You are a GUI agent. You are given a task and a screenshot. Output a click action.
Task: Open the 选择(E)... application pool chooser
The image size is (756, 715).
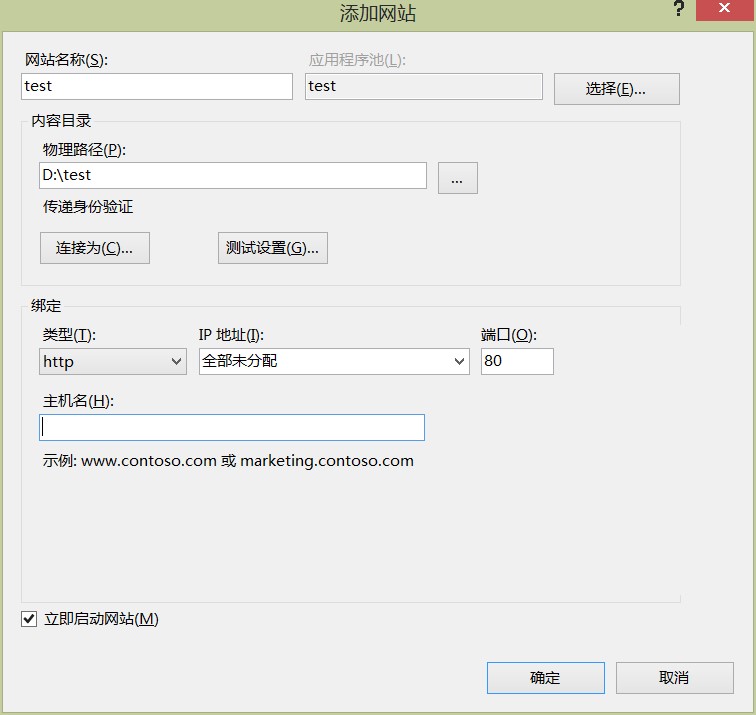pyautogui.click(x=617, y=89)
